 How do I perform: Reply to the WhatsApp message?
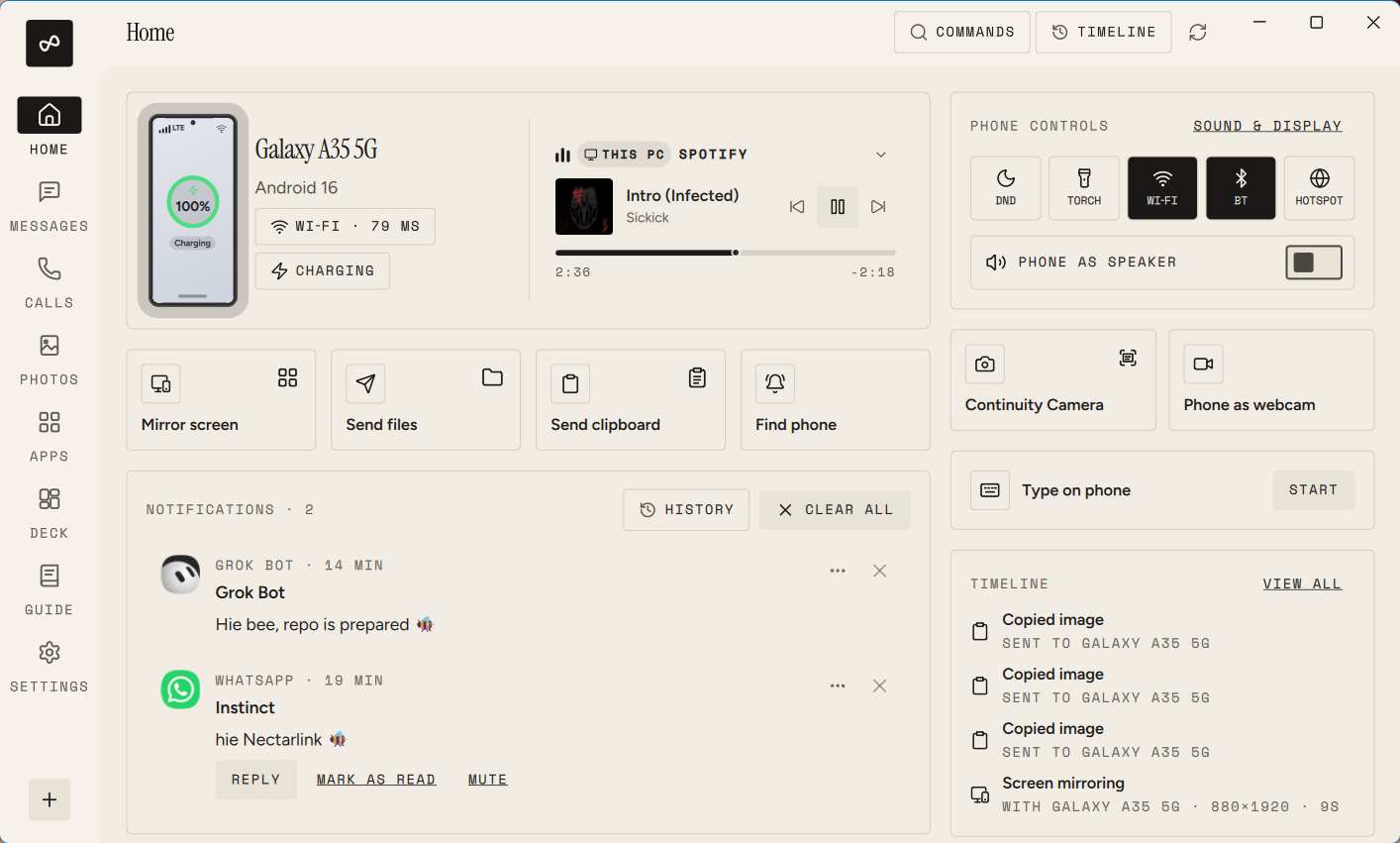(x=256, y=780)
